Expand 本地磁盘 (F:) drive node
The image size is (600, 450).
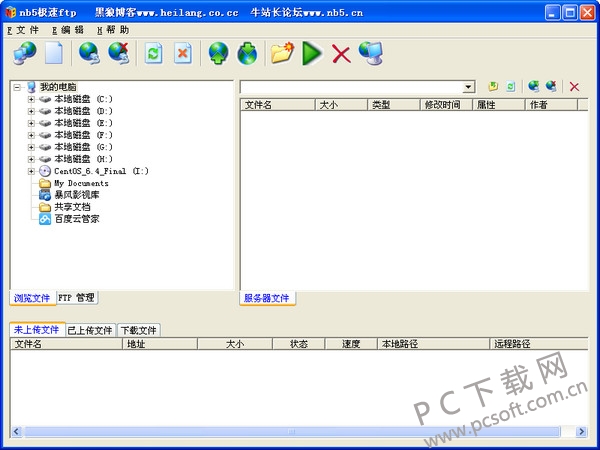click(31, 135)
